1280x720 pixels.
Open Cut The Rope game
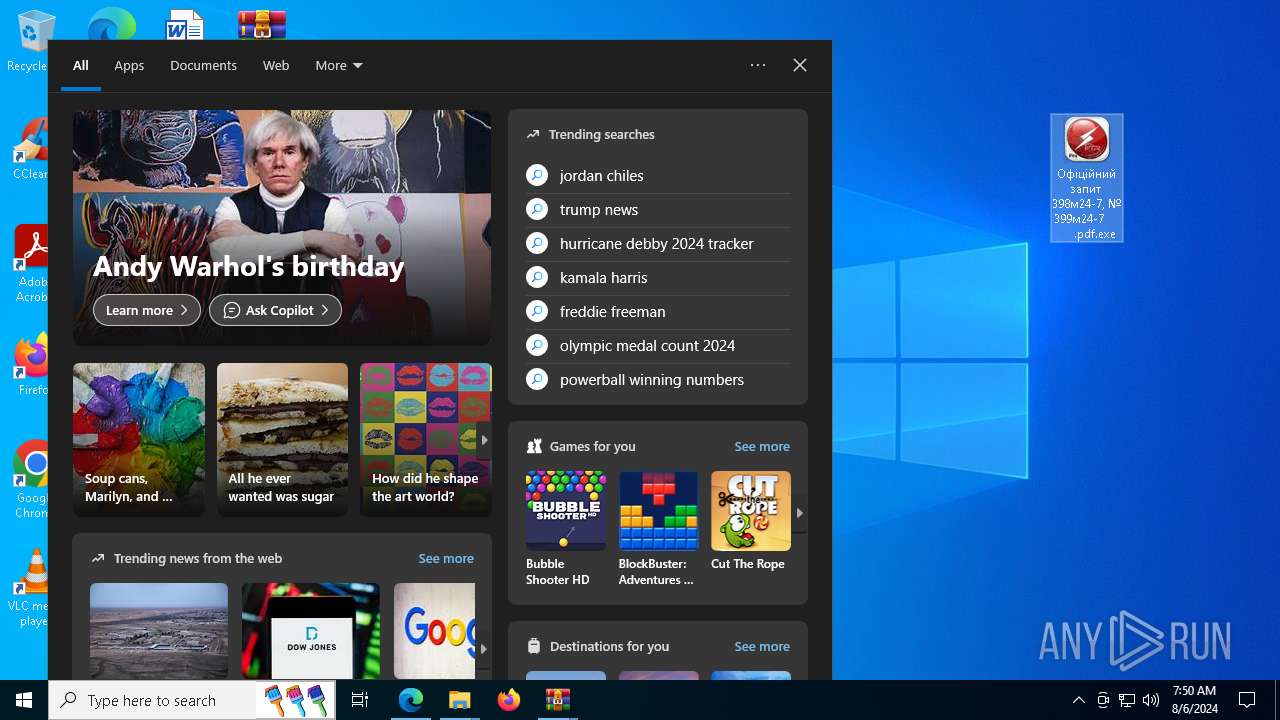click(751, 521)
